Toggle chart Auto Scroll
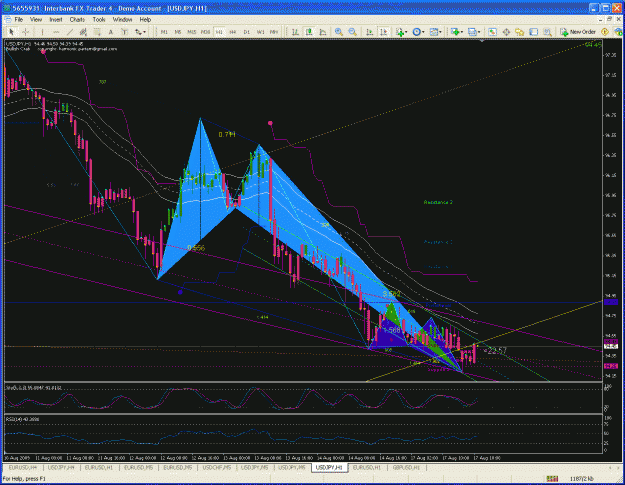Viewport: 625px width, 485px height. click(x=370, y=32)
